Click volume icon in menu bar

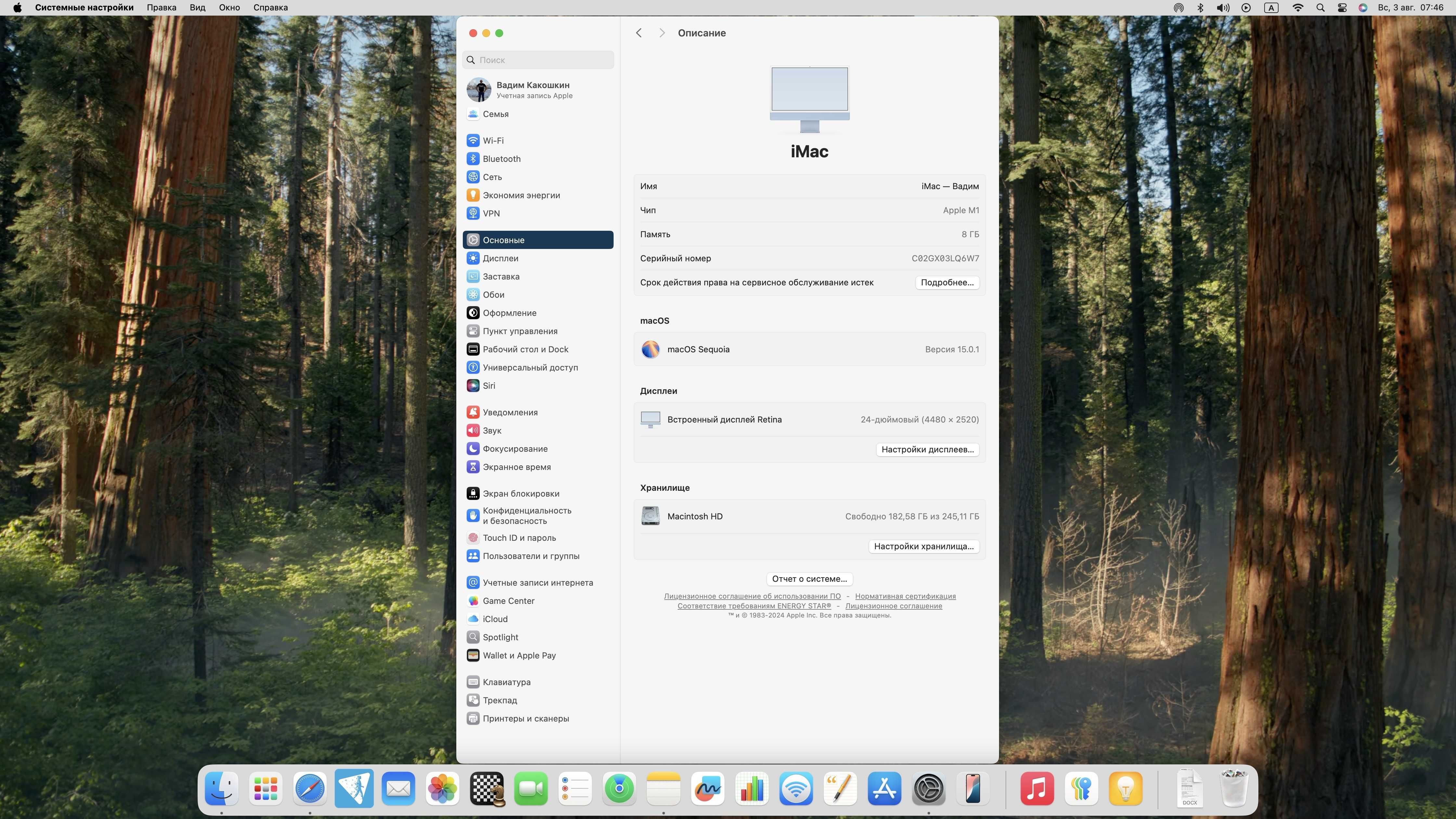(x=1223, y=7)
